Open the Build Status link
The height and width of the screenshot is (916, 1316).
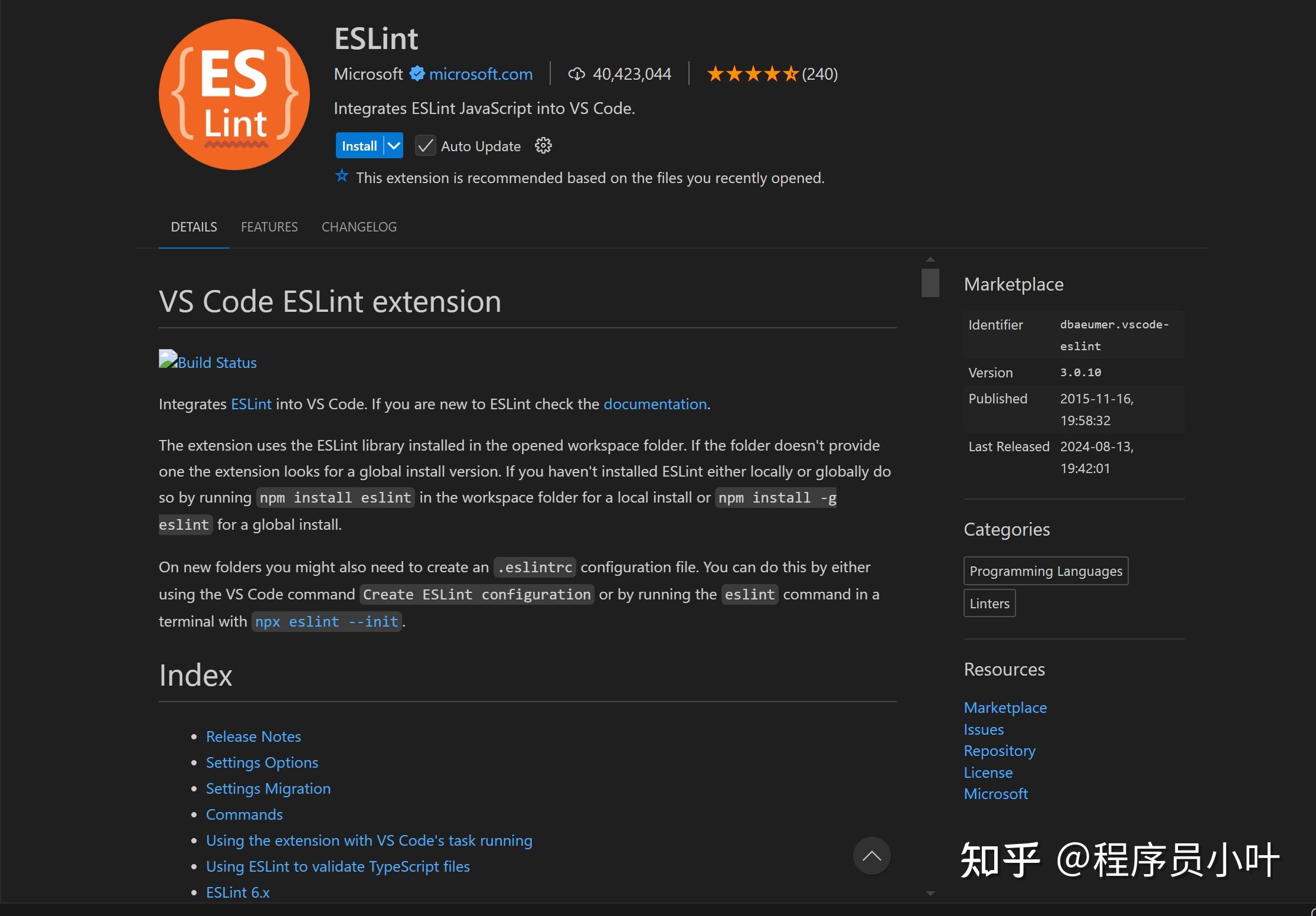(217, 363)
